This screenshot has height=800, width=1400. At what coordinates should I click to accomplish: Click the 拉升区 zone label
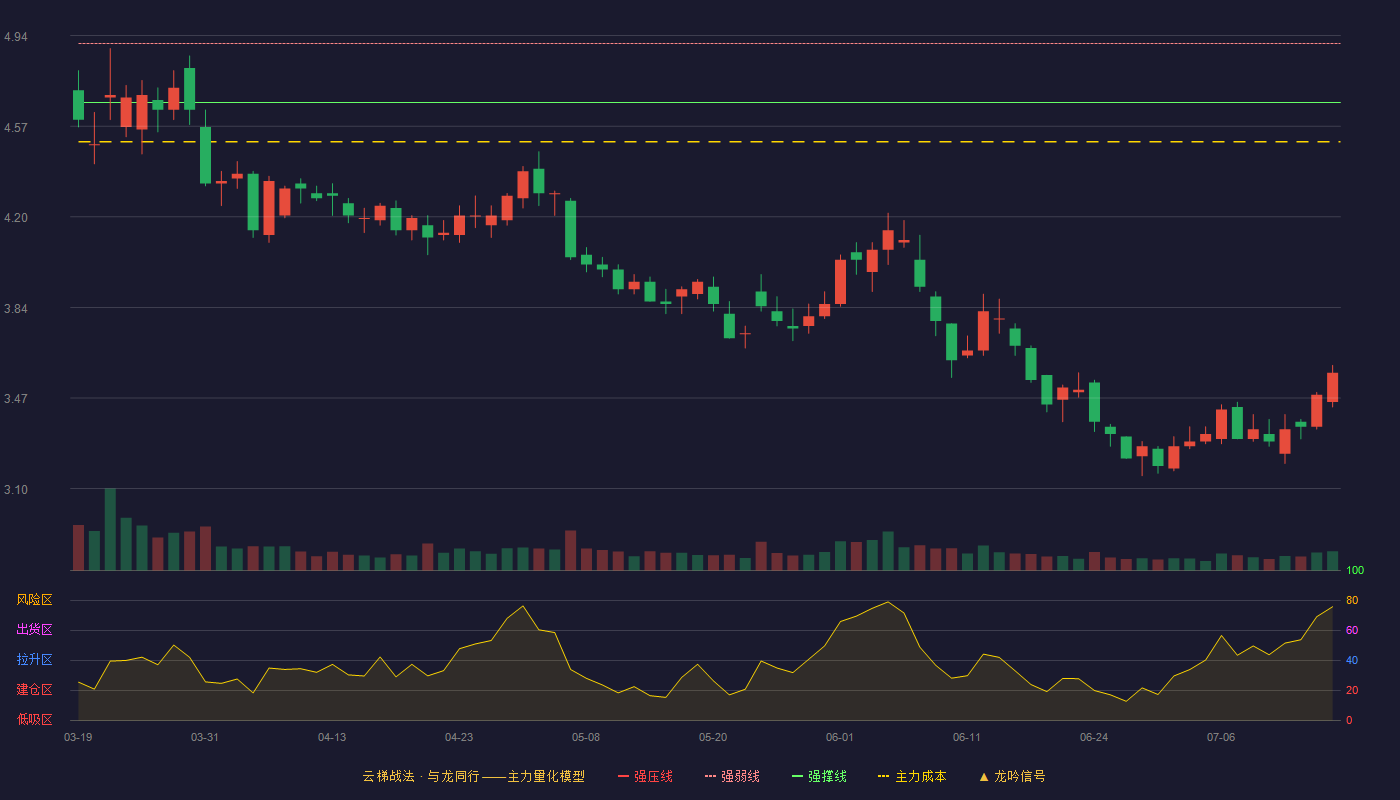click(34, 660)
